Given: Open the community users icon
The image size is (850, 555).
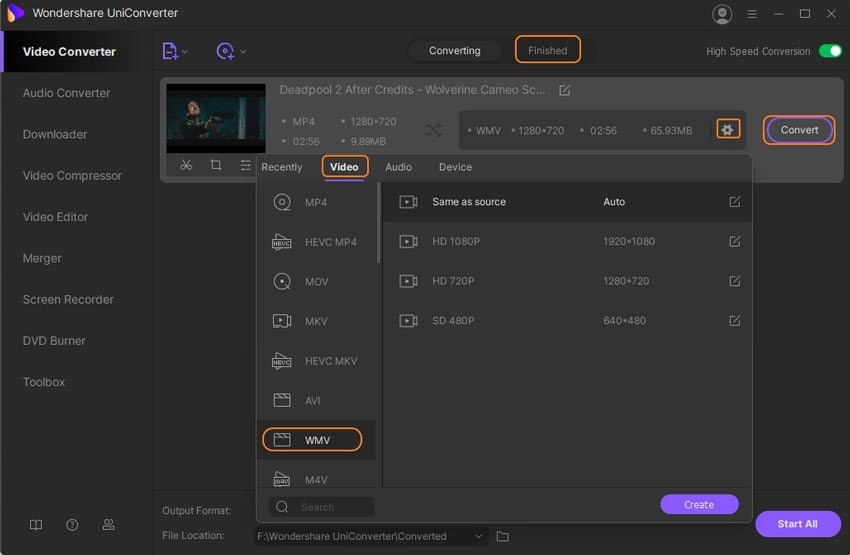Looking at the screenshot, I should [108, 525].
